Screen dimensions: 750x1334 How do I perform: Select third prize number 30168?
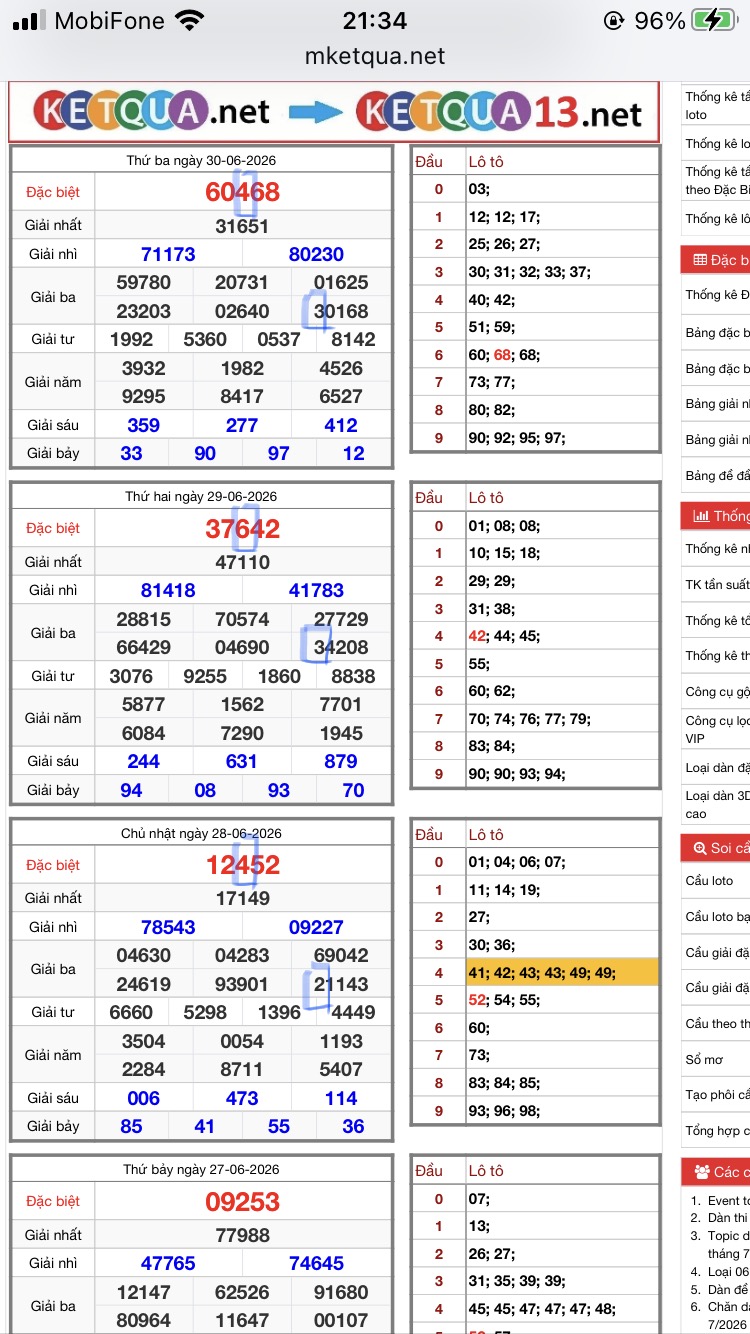(x=341, y=311)
